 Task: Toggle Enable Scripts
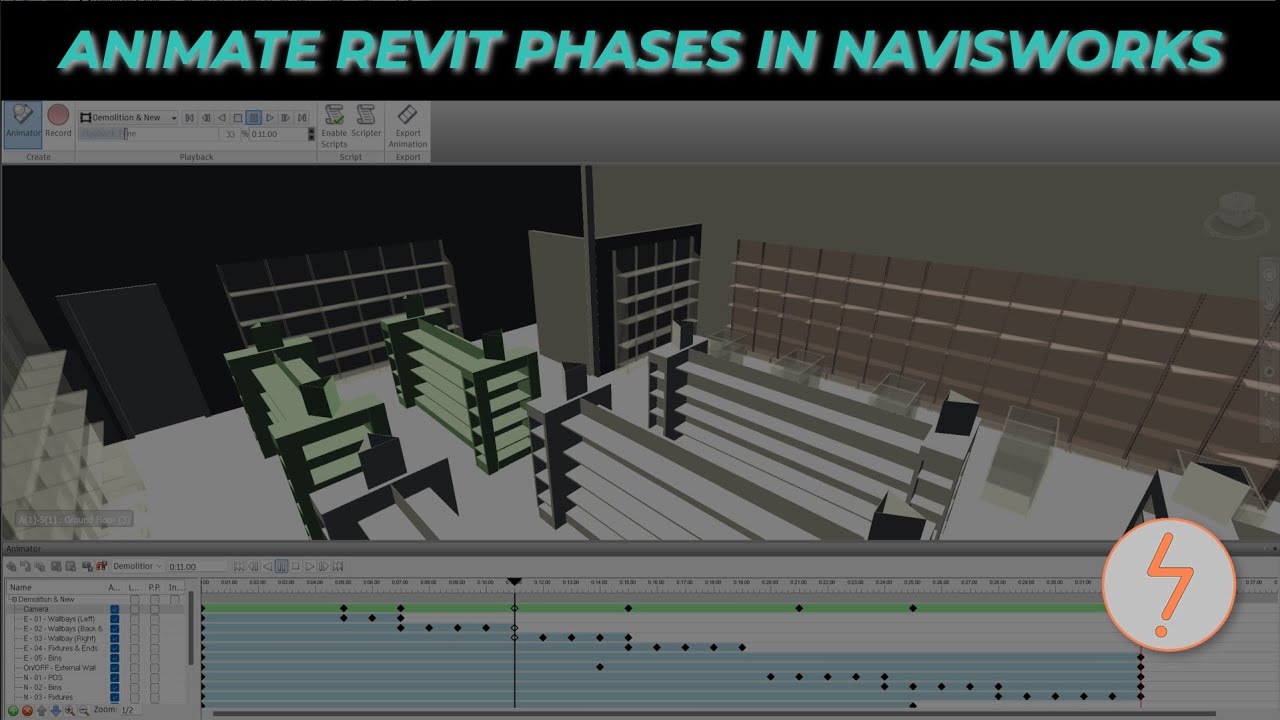pyautogui.click(x=334, y=126)
